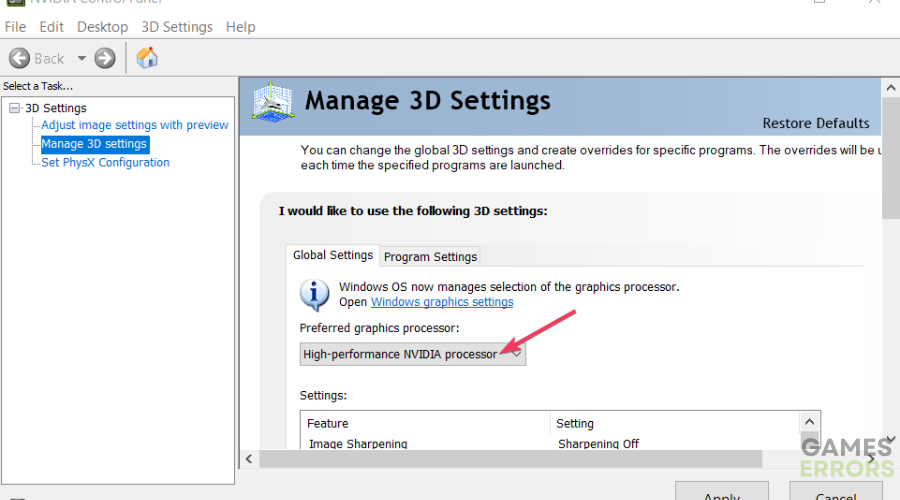This screenshot has height=500, width=900.
Task: Open the Help menu
Action: [240, 27]
